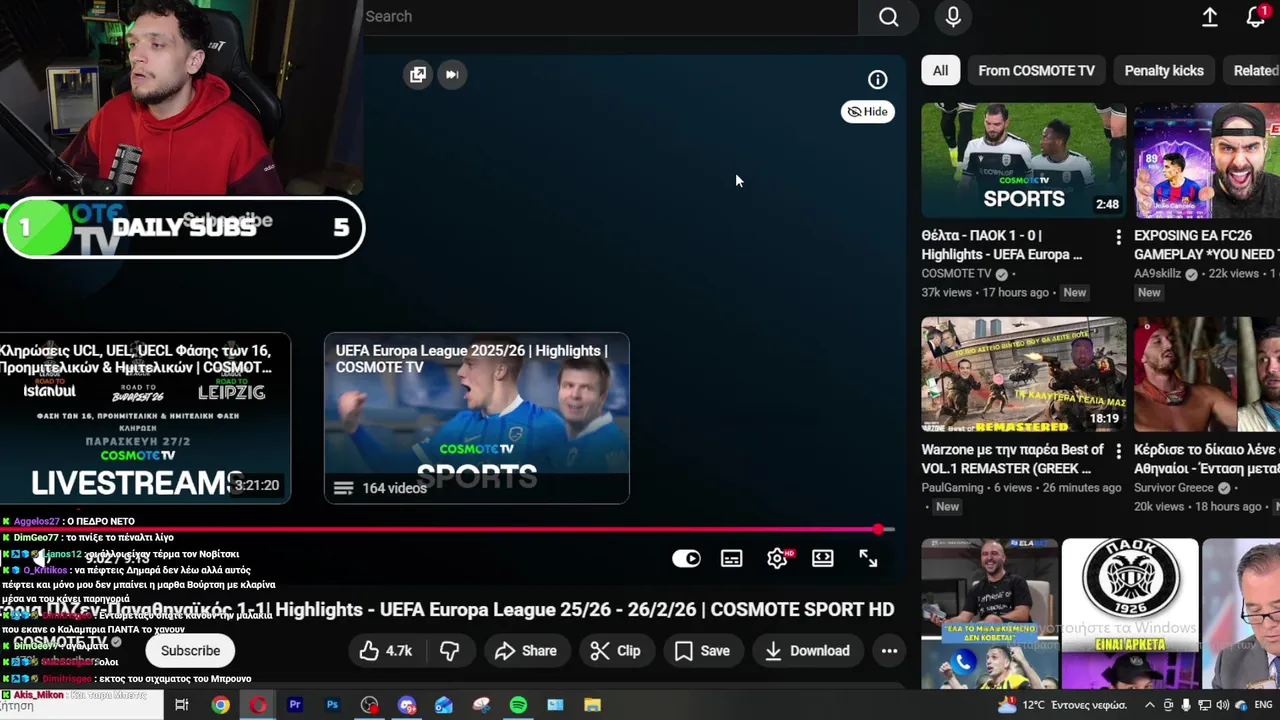Screen dimensions: 1280x720
Task: Toggle subtitles/captions in player
Action: pyautogui.click(x=732, y=559)
